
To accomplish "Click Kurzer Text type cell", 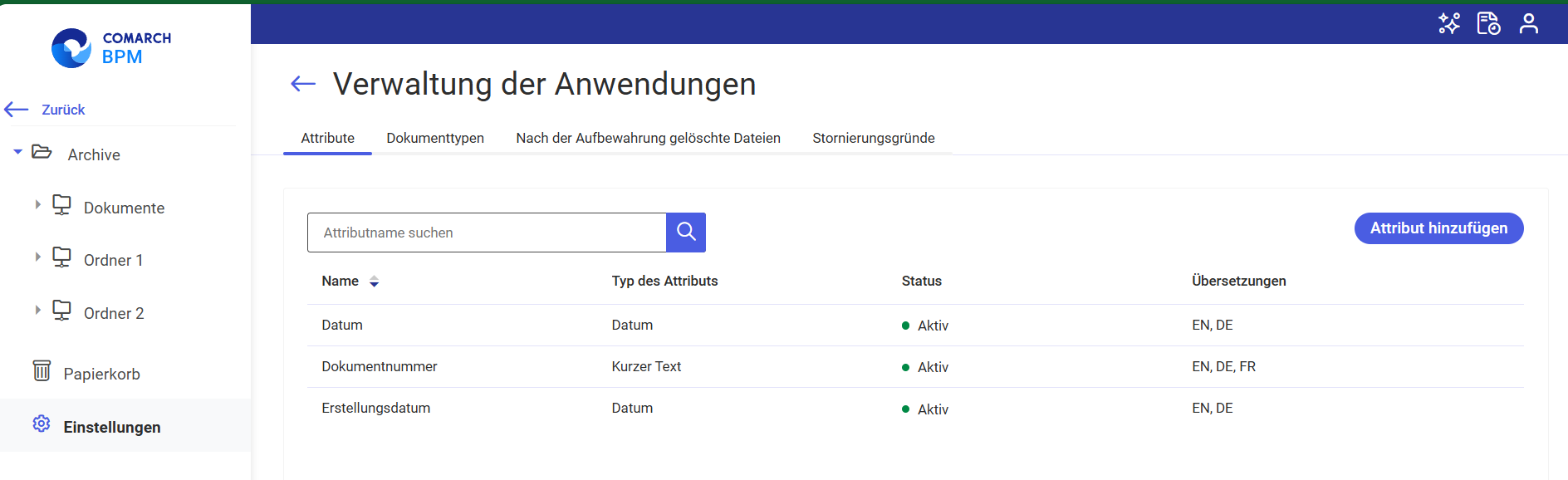I will point(646,366).
